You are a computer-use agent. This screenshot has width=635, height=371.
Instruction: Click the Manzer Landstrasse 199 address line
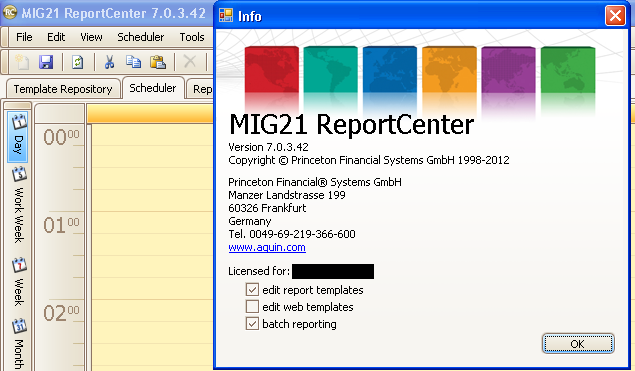click(x=287, y=195)
